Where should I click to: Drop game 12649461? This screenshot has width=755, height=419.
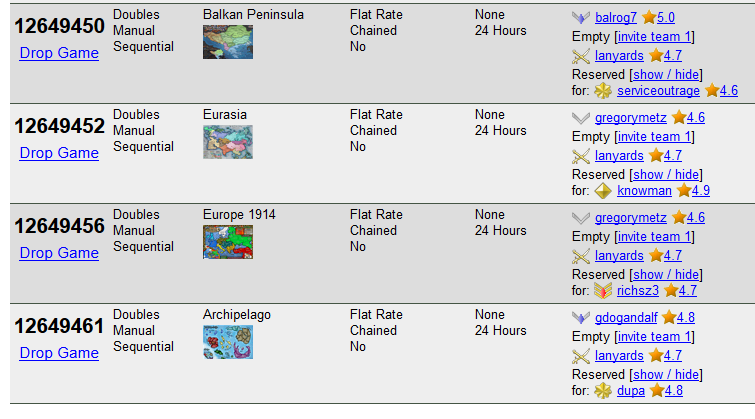pyautogui.click(x=59, y=353)
